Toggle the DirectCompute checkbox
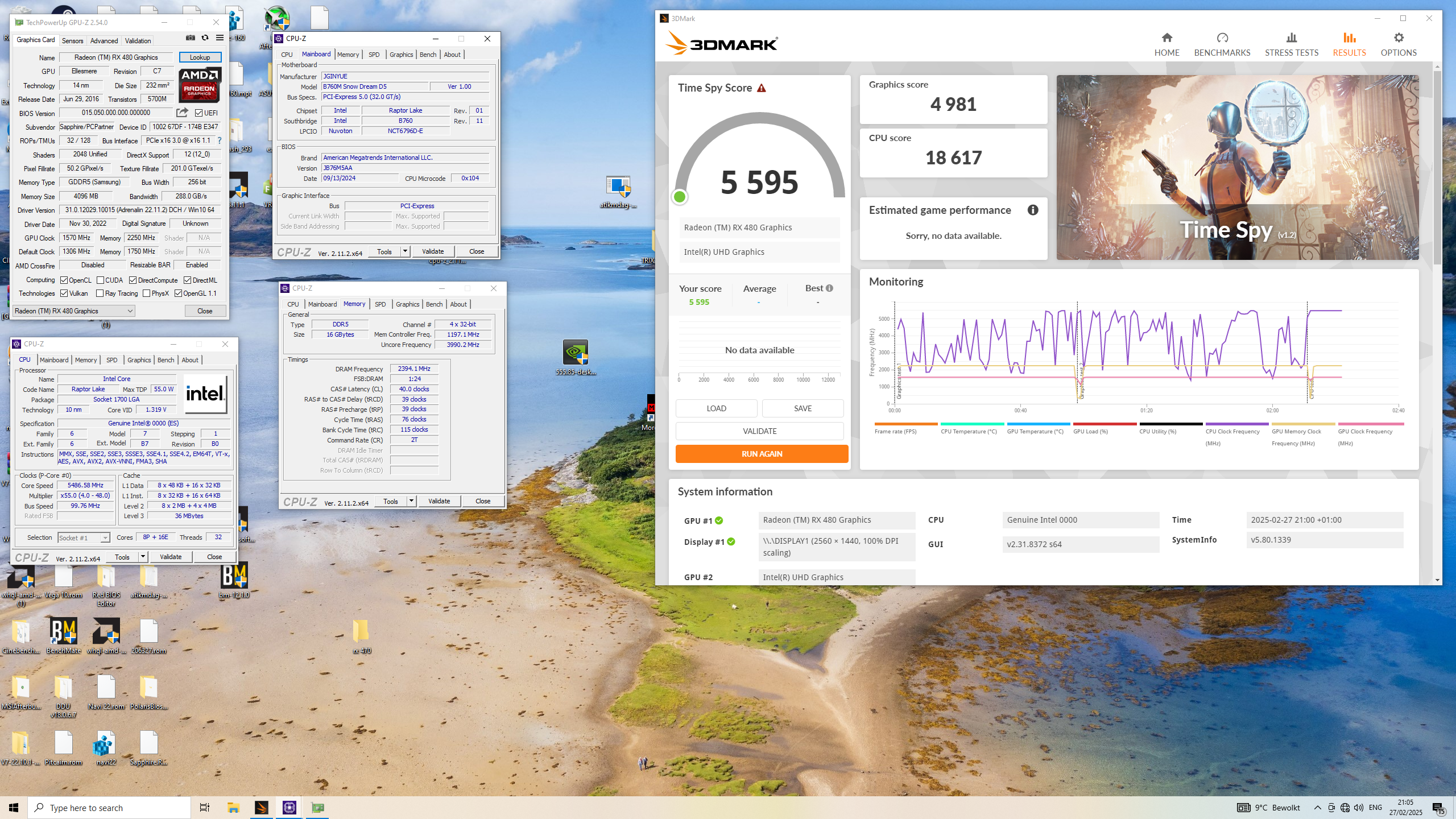The width and height of the screenshot is (1456, 819). click(133, 280)
